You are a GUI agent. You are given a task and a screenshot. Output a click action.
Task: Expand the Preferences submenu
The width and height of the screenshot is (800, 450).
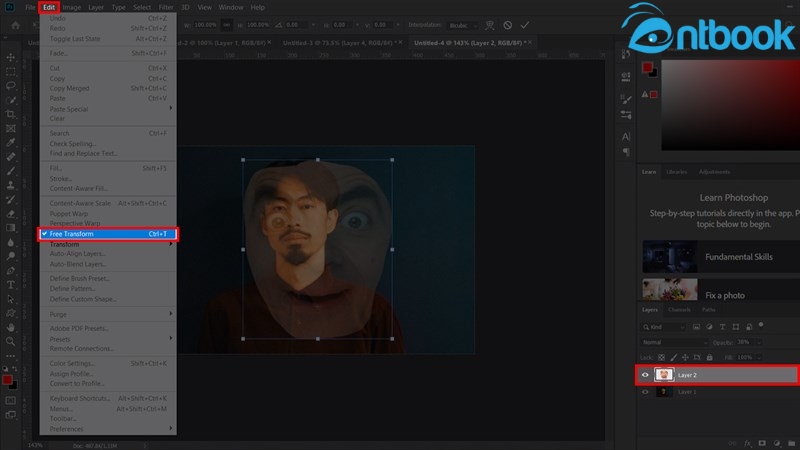point(108,429)
